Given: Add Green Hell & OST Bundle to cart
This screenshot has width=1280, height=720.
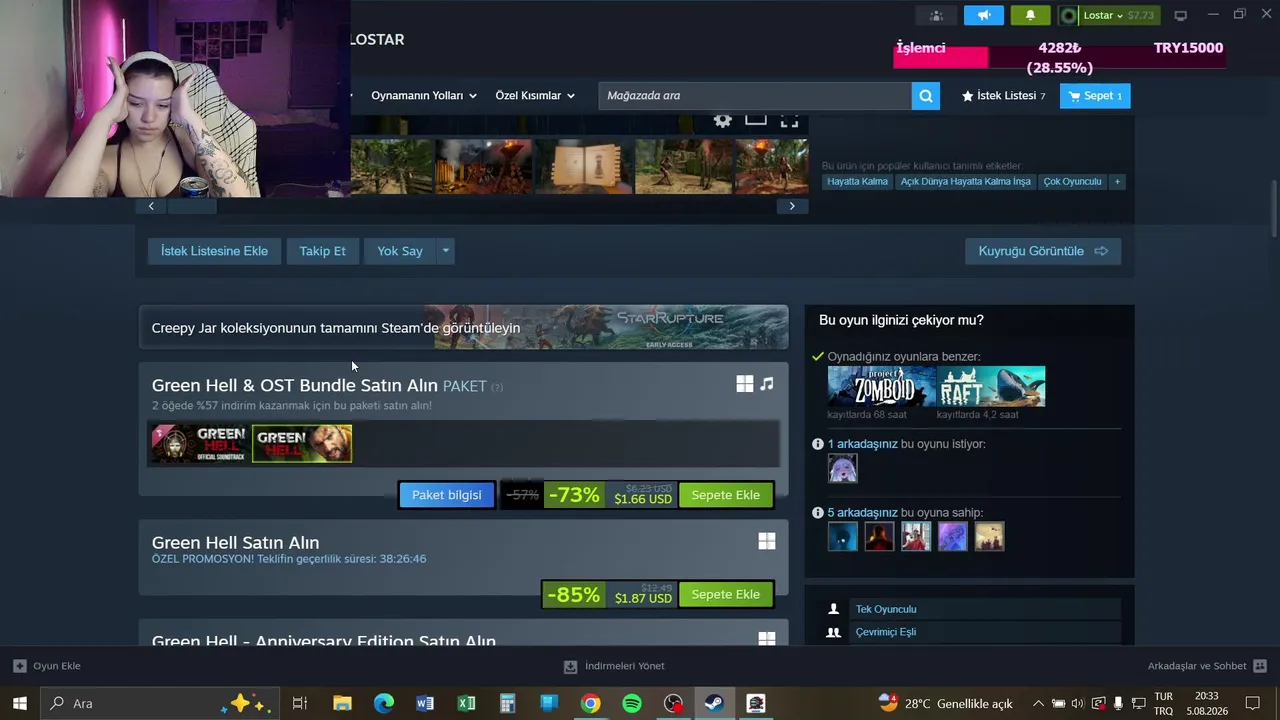Looking at the screenshot, I should [726, 495].
